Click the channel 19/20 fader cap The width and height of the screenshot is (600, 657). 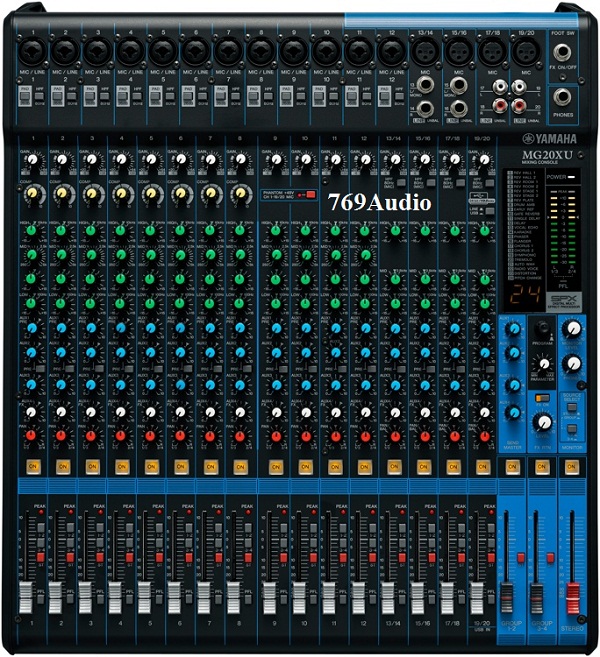pyautogui.click(x=477, y=598)
